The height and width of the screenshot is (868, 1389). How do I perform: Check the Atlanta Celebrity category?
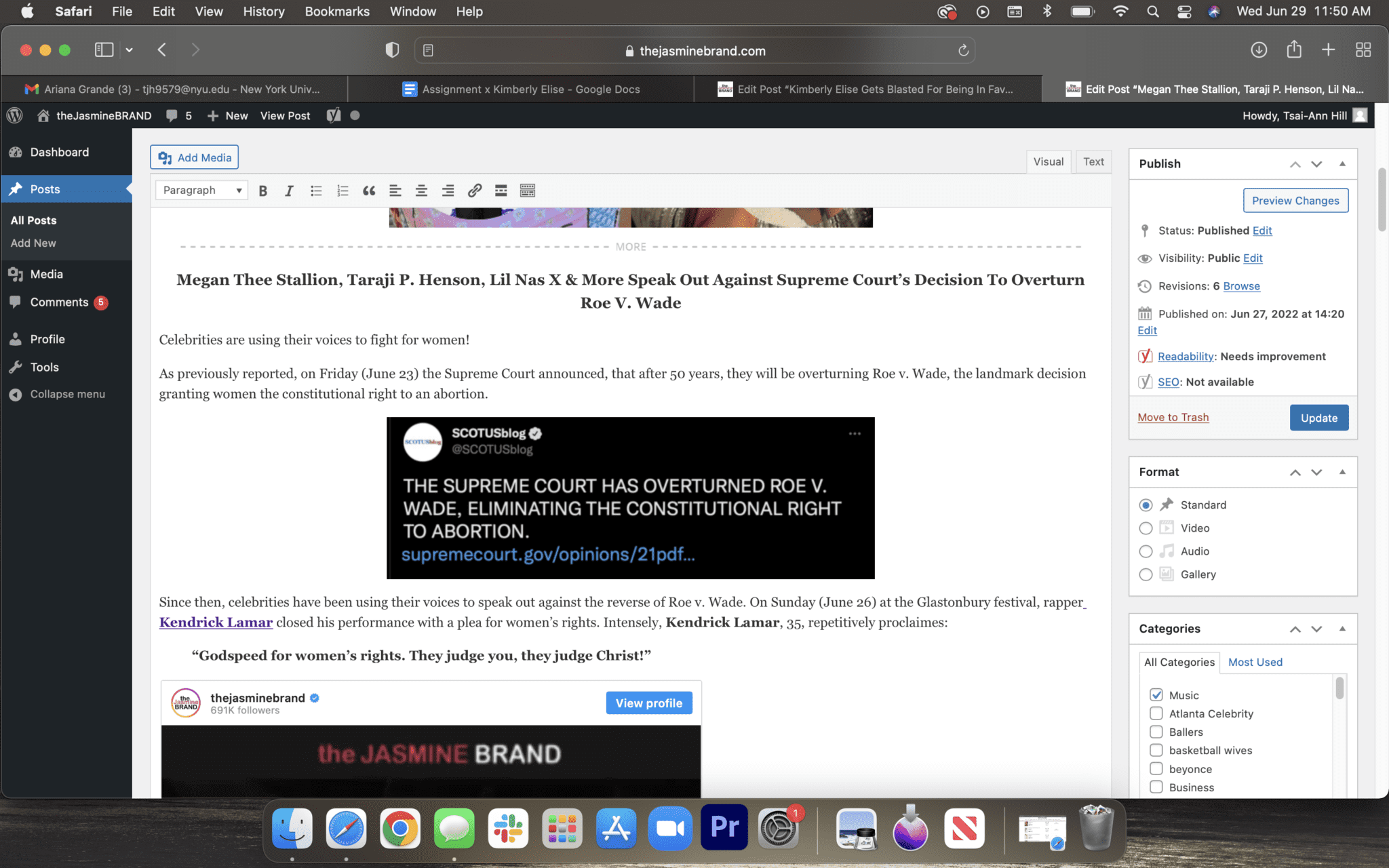[x=1156, y=713]
